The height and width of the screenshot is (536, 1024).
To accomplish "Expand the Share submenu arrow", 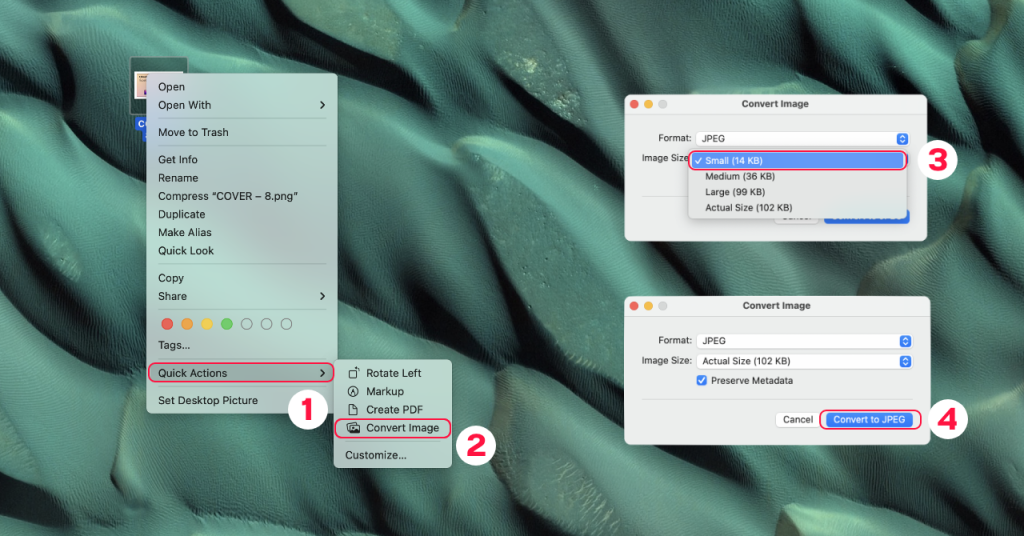I will [x=322, y=296].
